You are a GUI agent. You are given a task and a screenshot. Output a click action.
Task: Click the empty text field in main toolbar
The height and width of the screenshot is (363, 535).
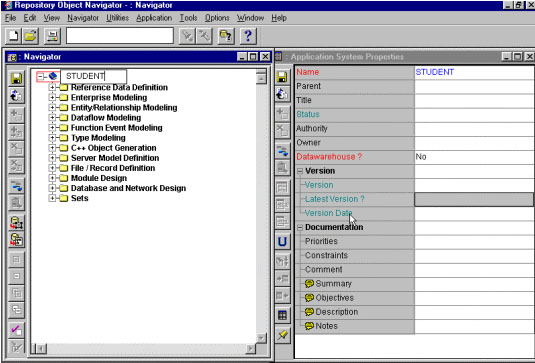(120, 36)
